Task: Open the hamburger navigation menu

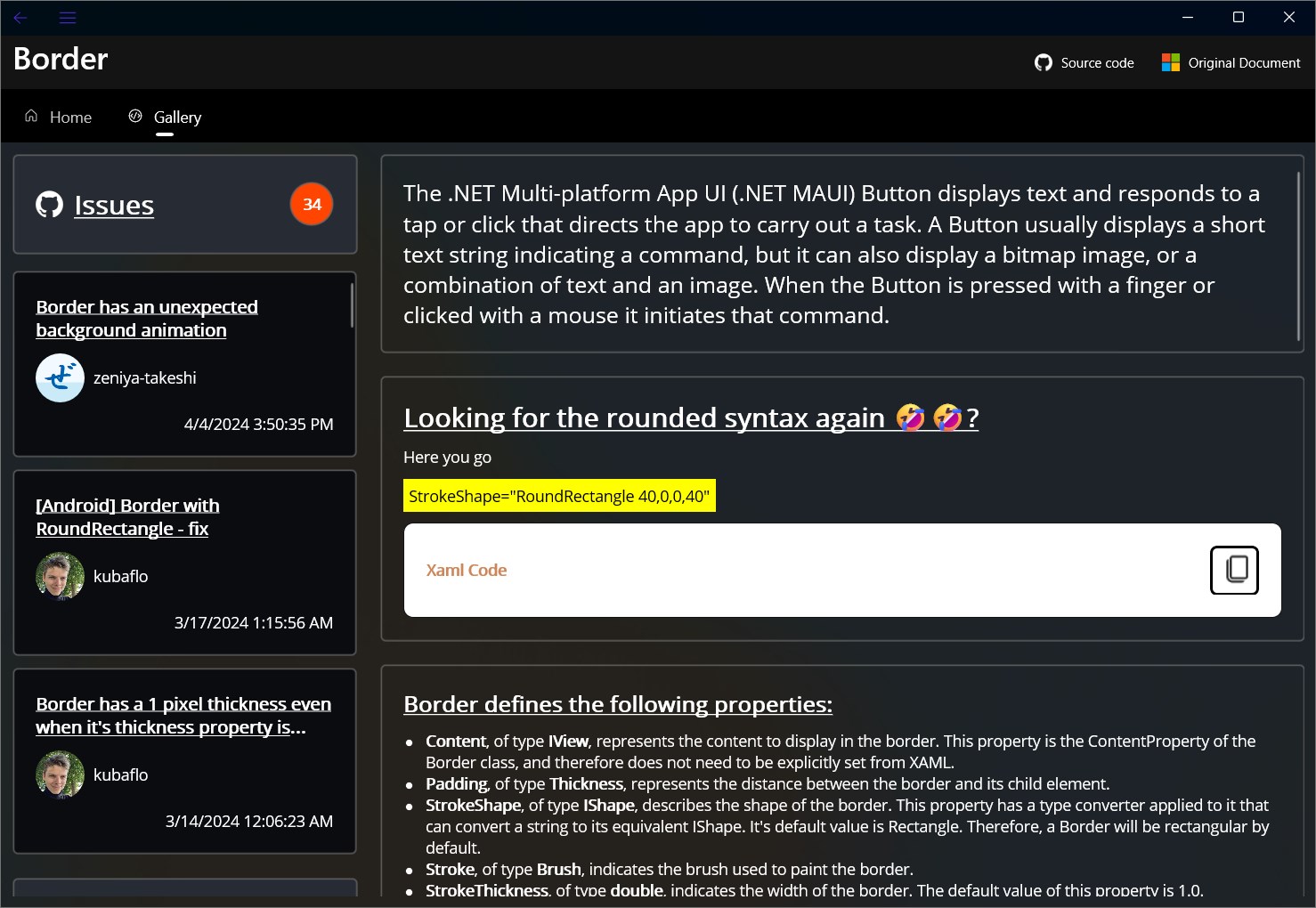Action: pos(68,18)
